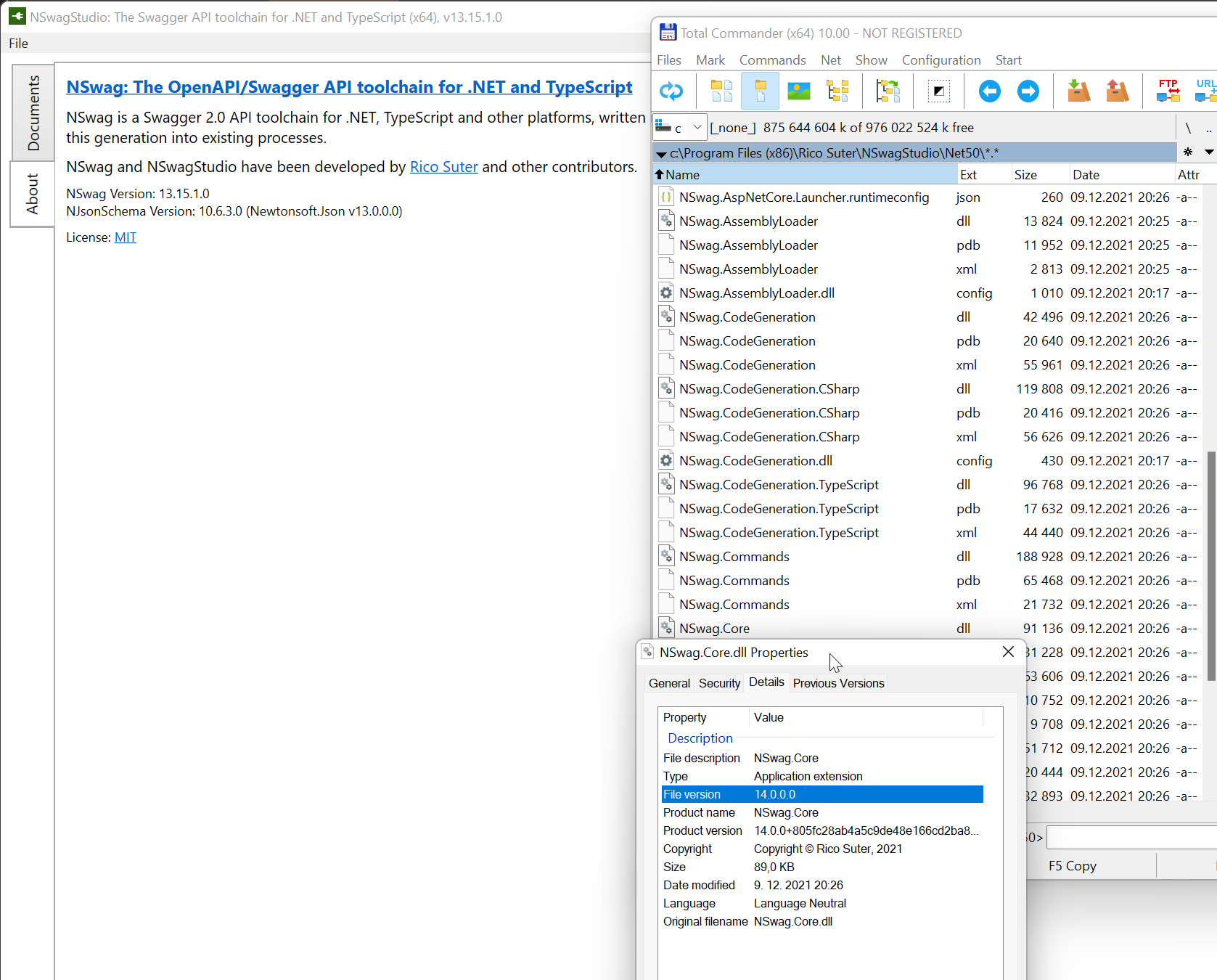
Task: Open the Rico Suter hyperlink
Action: [443, 166]
